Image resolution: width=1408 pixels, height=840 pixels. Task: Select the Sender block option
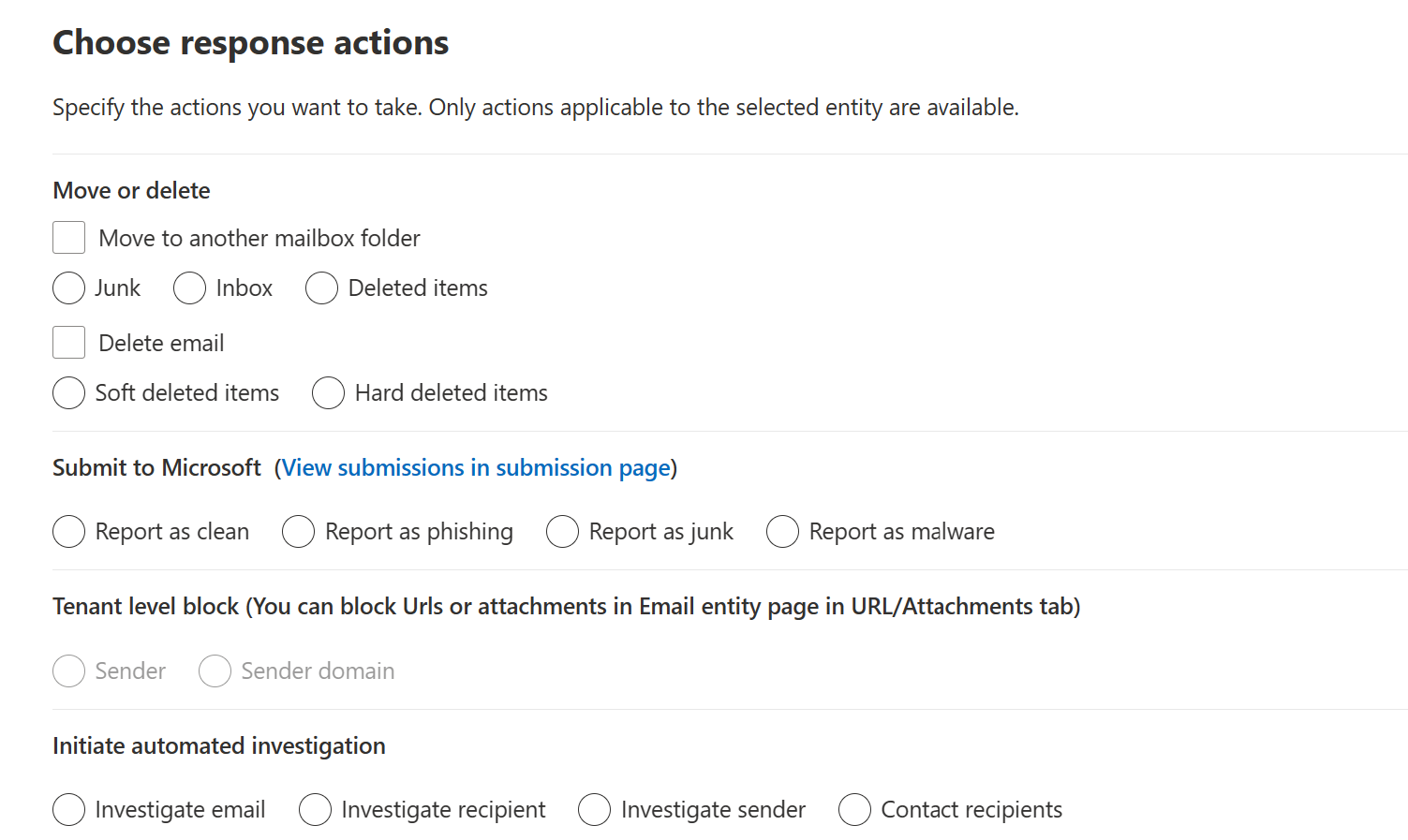click(69, 671)
